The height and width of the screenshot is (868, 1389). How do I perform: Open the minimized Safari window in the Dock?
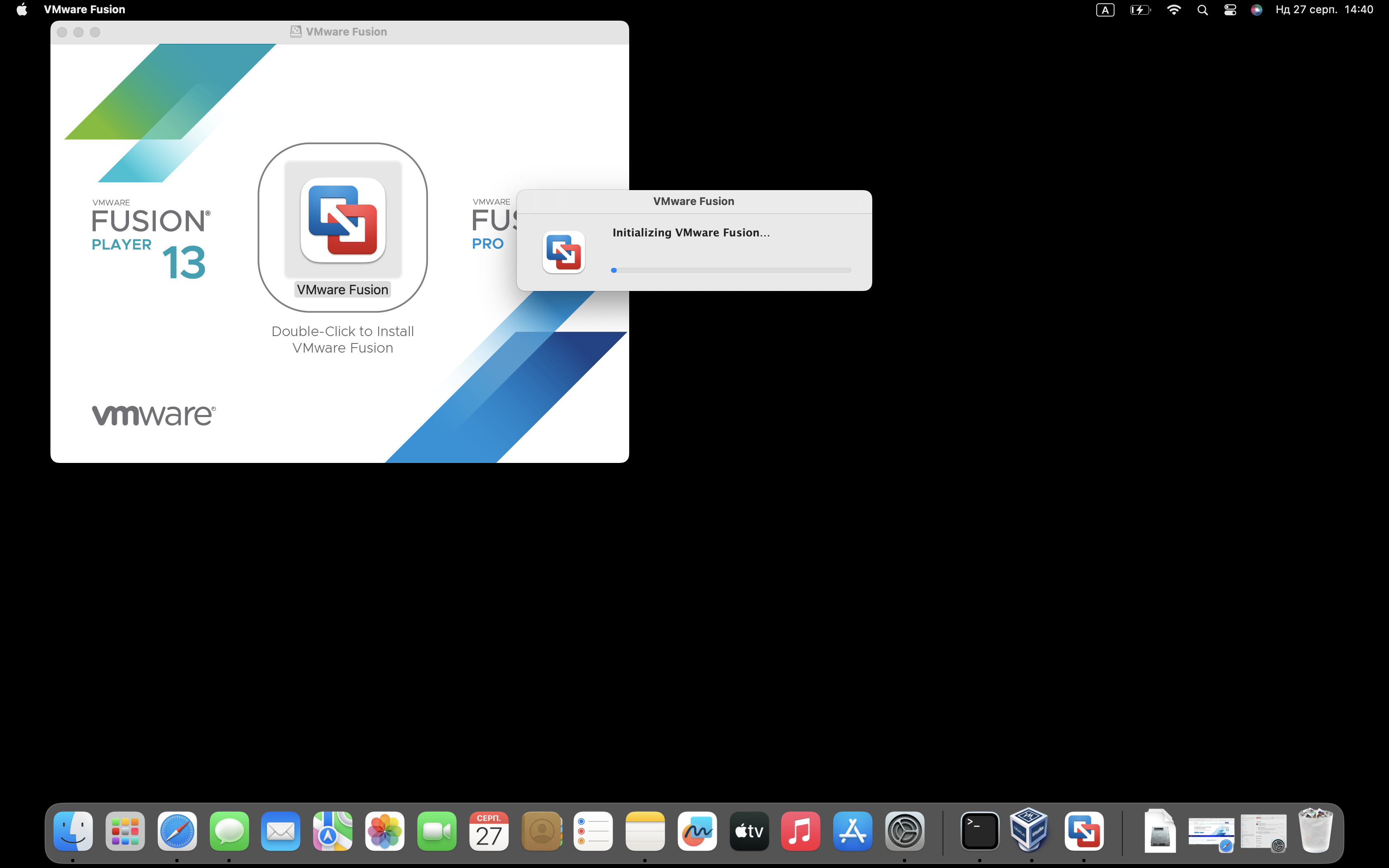(x=1211, y=834)
